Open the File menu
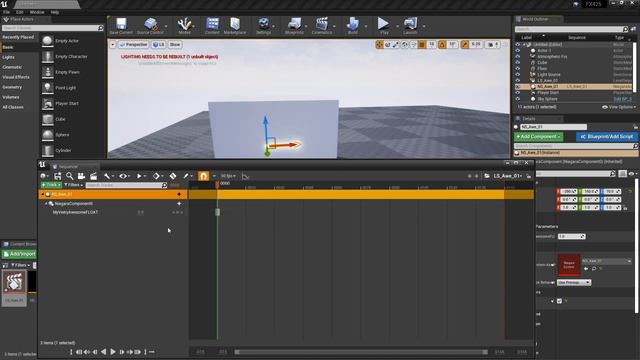 [x=7, y=12]
